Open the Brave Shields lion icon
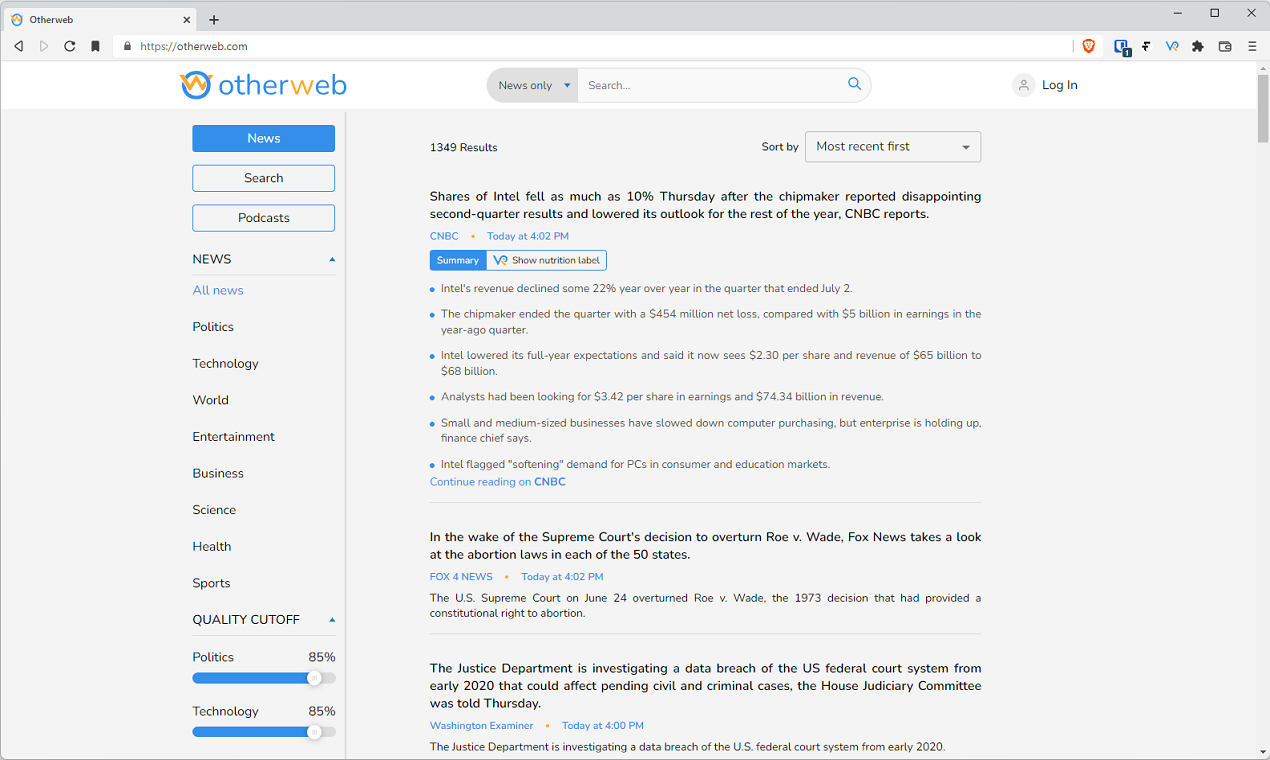Image resolution: width=1270 pixels, height=760 pixels. tap(1089, 46)
